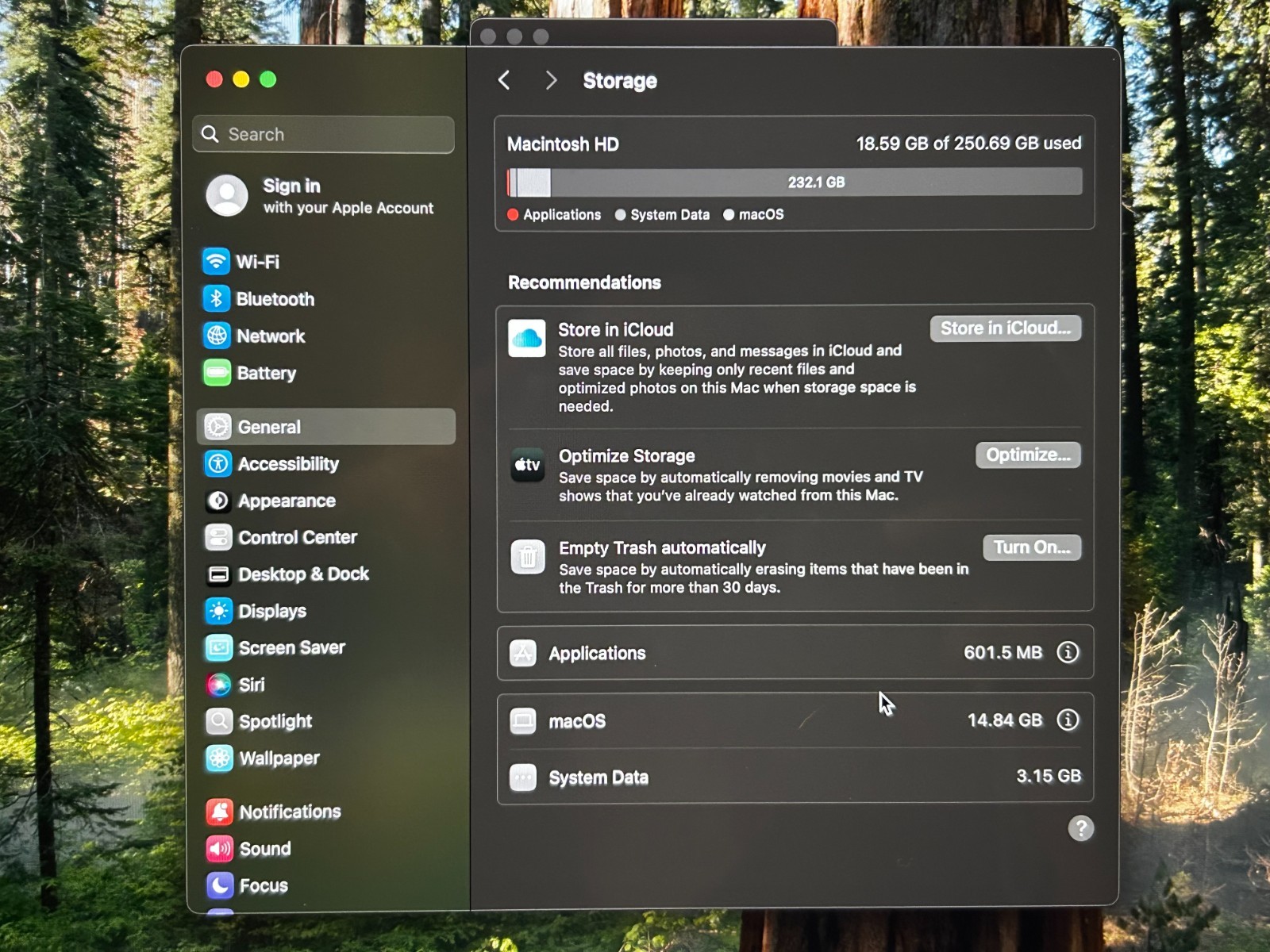
Task: Click info icon next to Applications size
Action: coord(1068,652)
